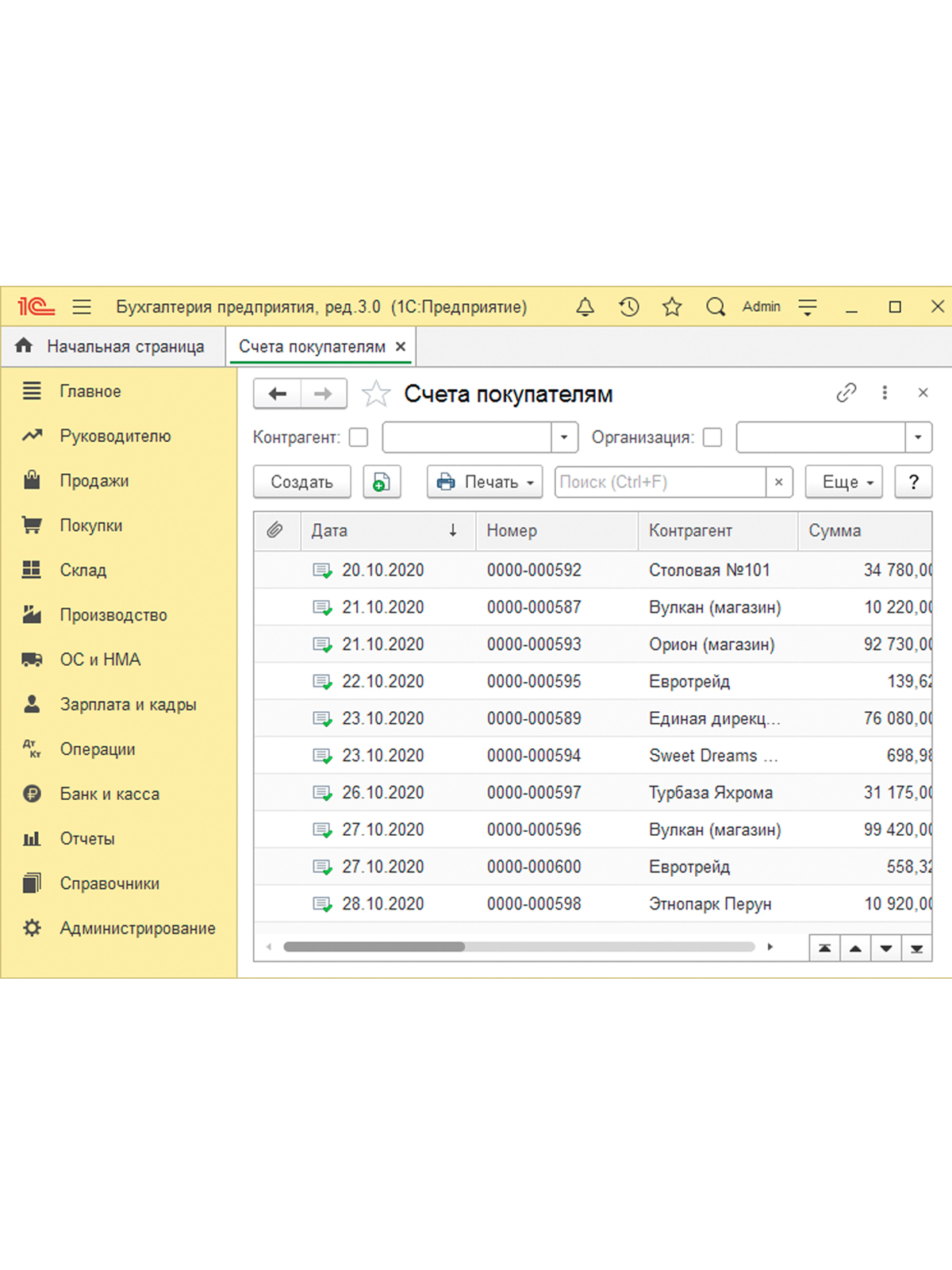Open the 1C main menu hamburger icon

(x=82, y=306)
